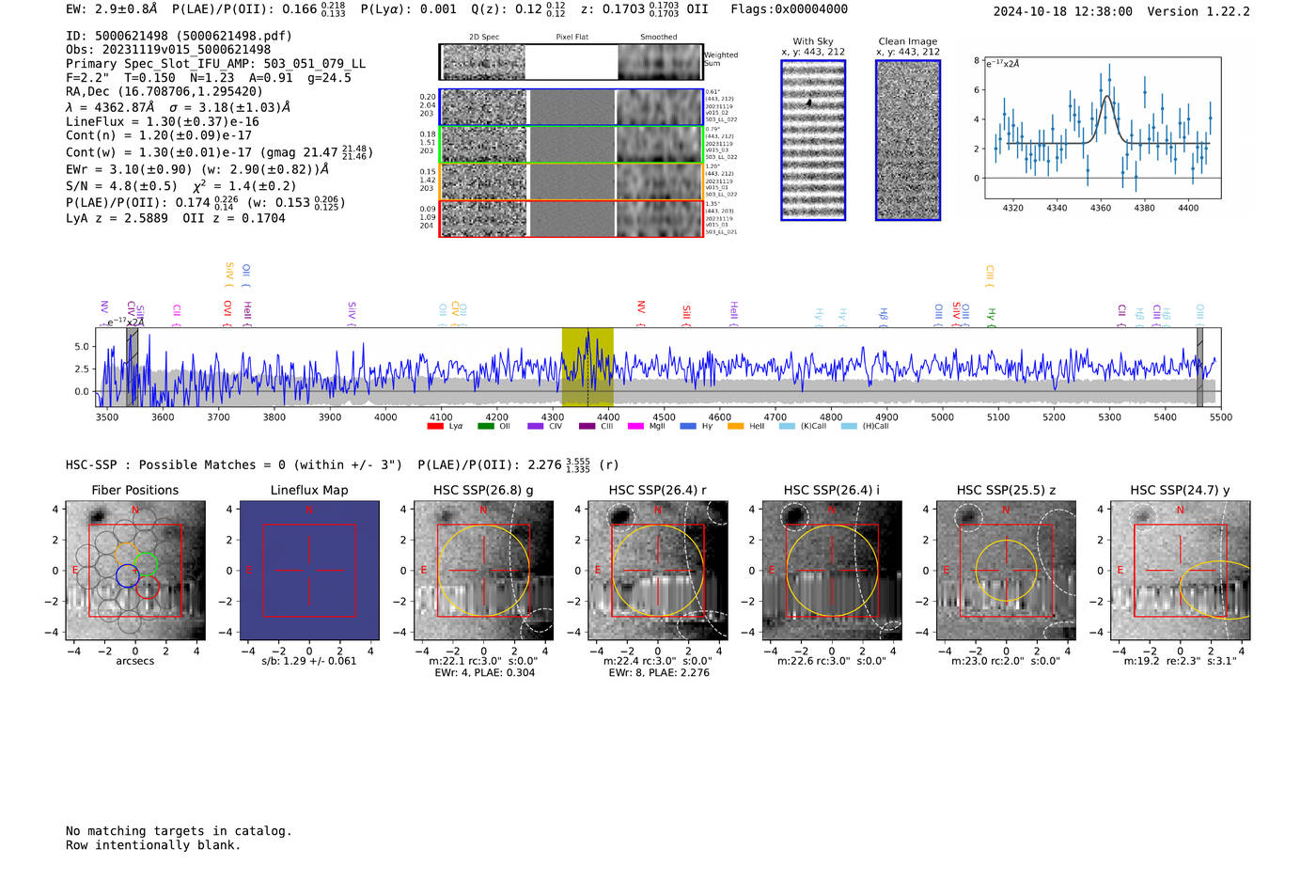1316x896 pixels.
Task: Select the Weighted Sum 2D spectrum strip
Action: pyautogui.click(x=571, y=62)
